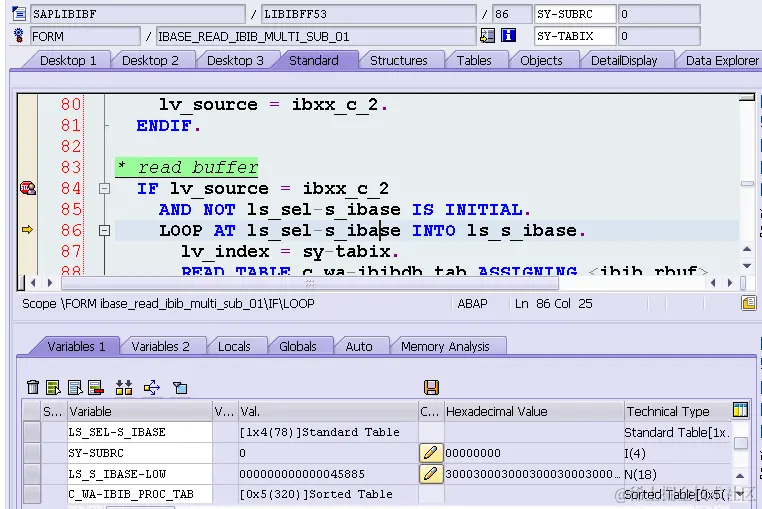Screen dimensions: 762x509
Task: Click the tag icon in the variables toolbar
Action: (180, 387)
